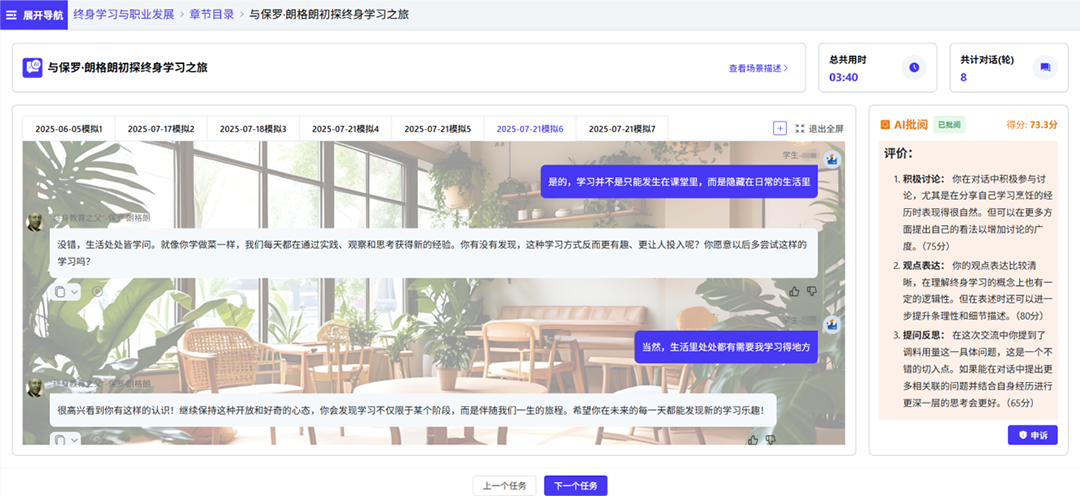
Task: Open the dropdown arrow beside copy under 没错 message
Action: [x=74, y=292]
